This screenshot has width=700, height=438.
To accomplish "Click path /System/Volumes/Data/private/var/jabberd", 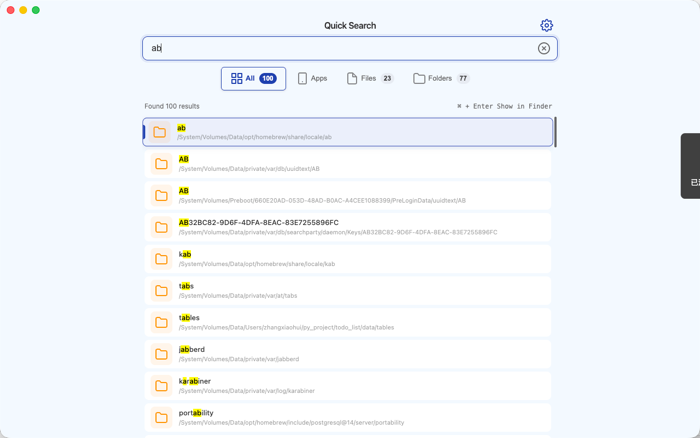I will point(239,359).
